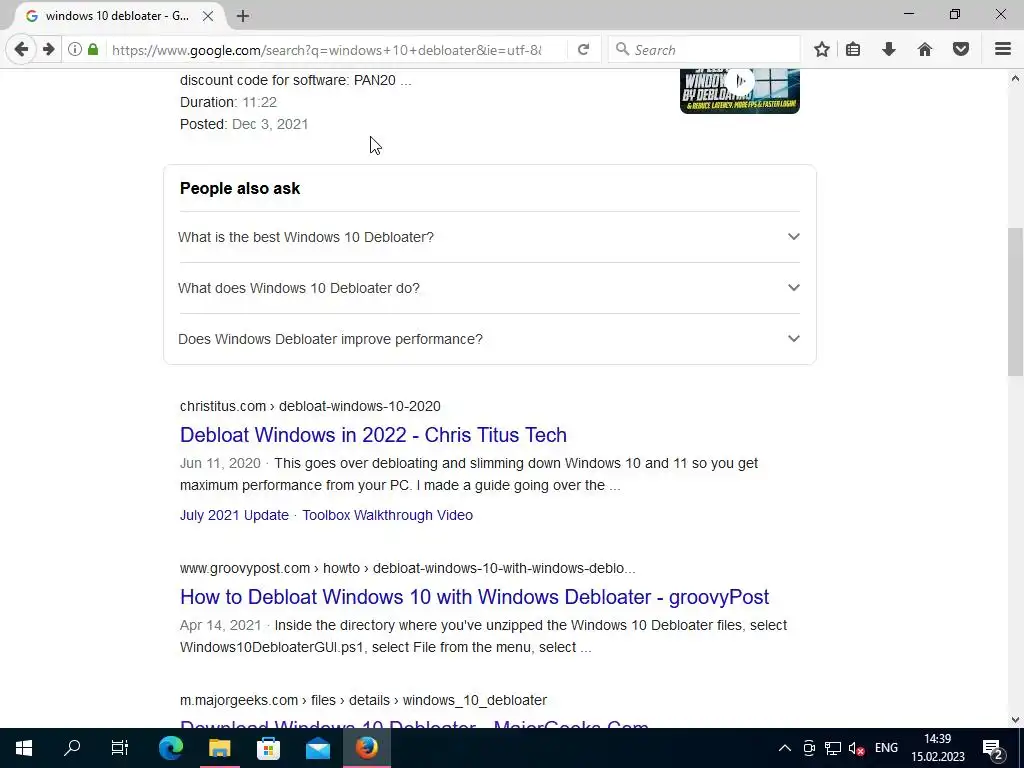Open Windows taskbar search
The image size is (1024, 768).
(72, 748)
